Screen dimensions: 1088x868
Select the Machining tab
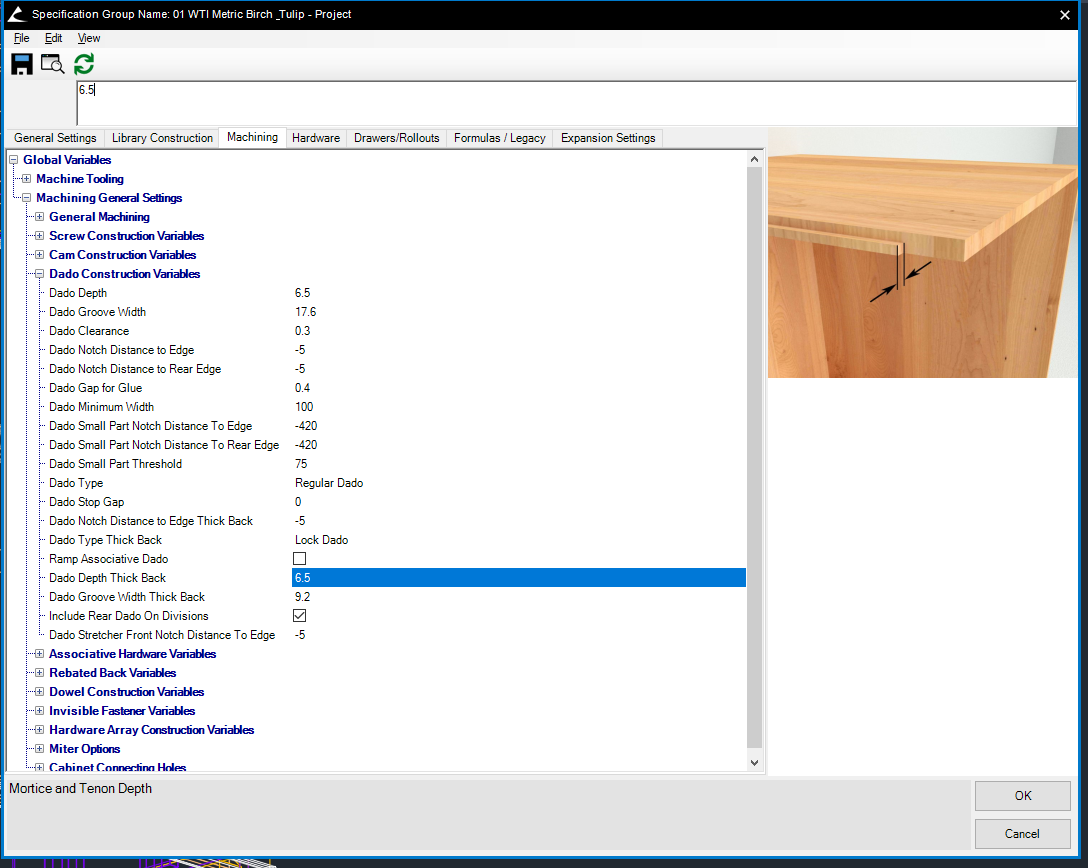click(x=253, y=137)
